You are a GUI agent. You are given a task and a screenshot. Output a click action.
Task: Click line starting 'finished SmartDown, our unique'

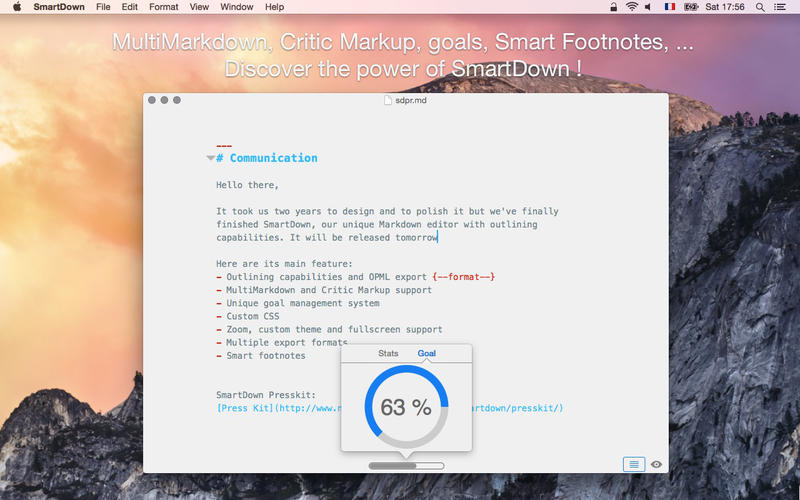point(377,224)
